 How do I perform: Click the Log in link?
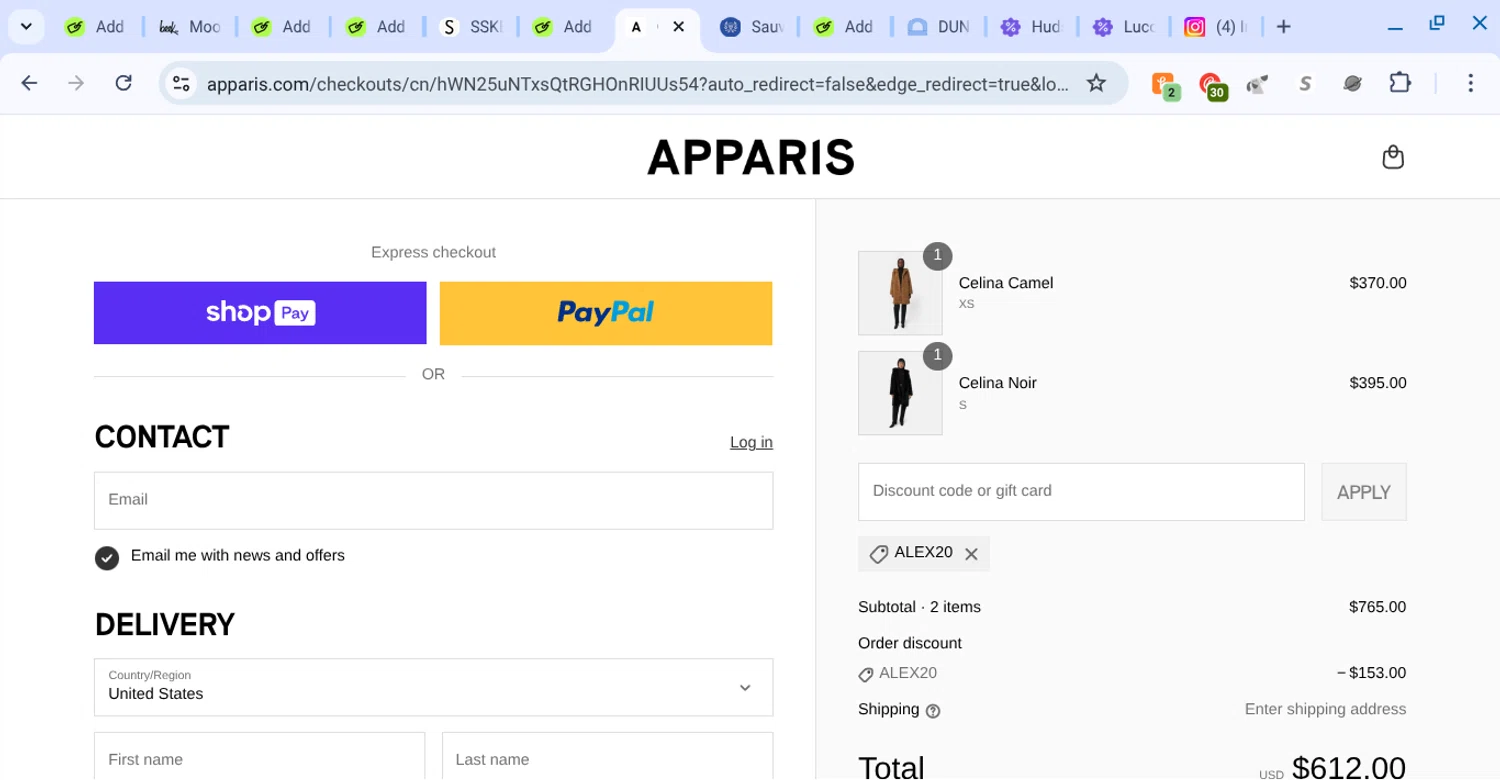pos(751,442)
